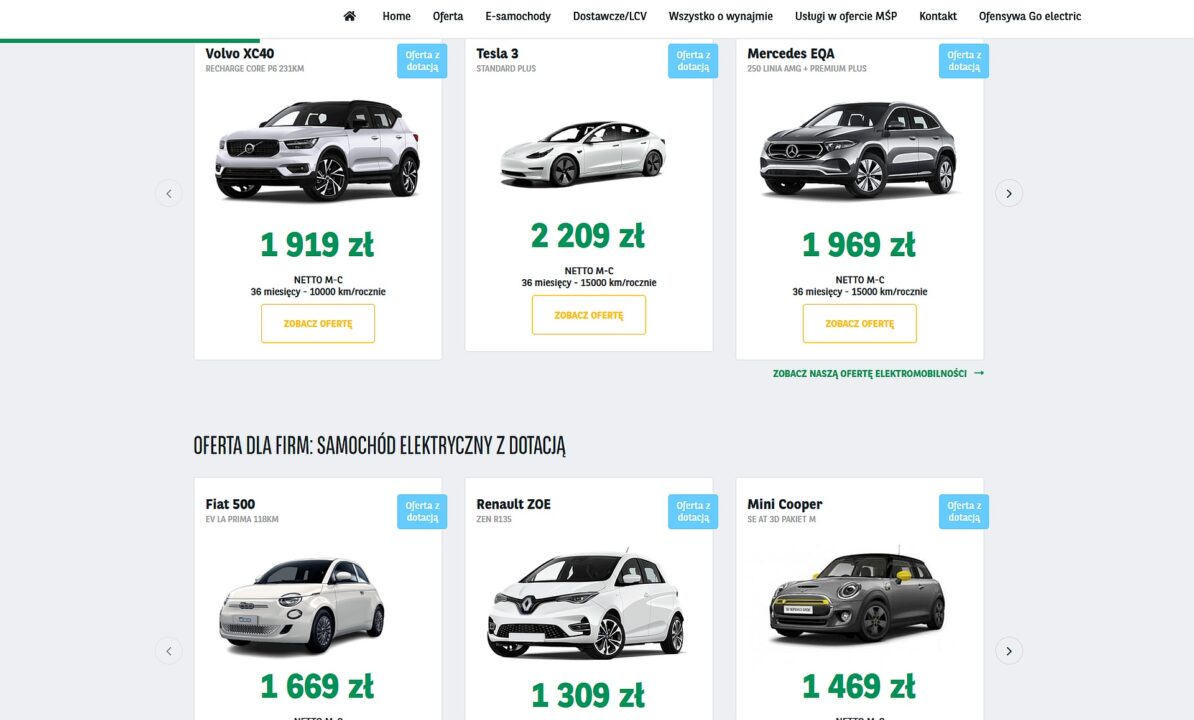Click the Renault ZOE subsidy badge
This screenshot has width=1194, height=720.
point(693,511)
